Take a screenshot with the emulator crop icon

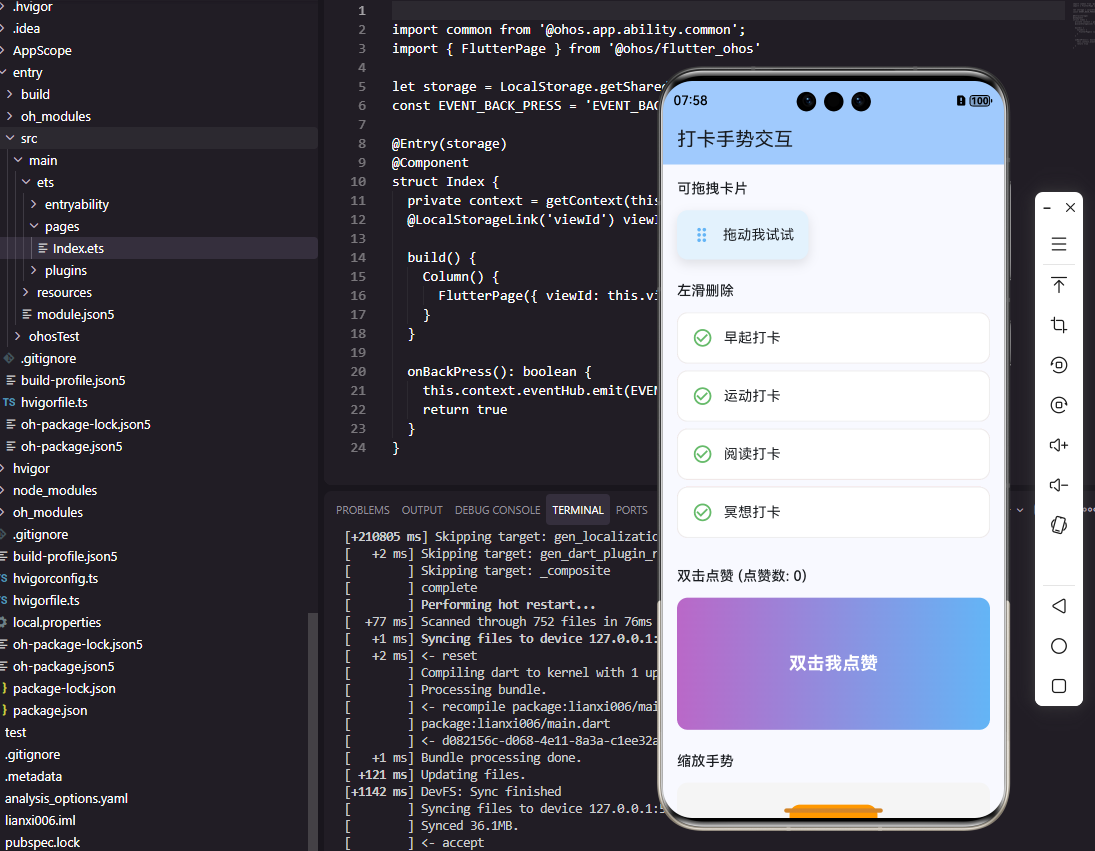click(1059, 325)
